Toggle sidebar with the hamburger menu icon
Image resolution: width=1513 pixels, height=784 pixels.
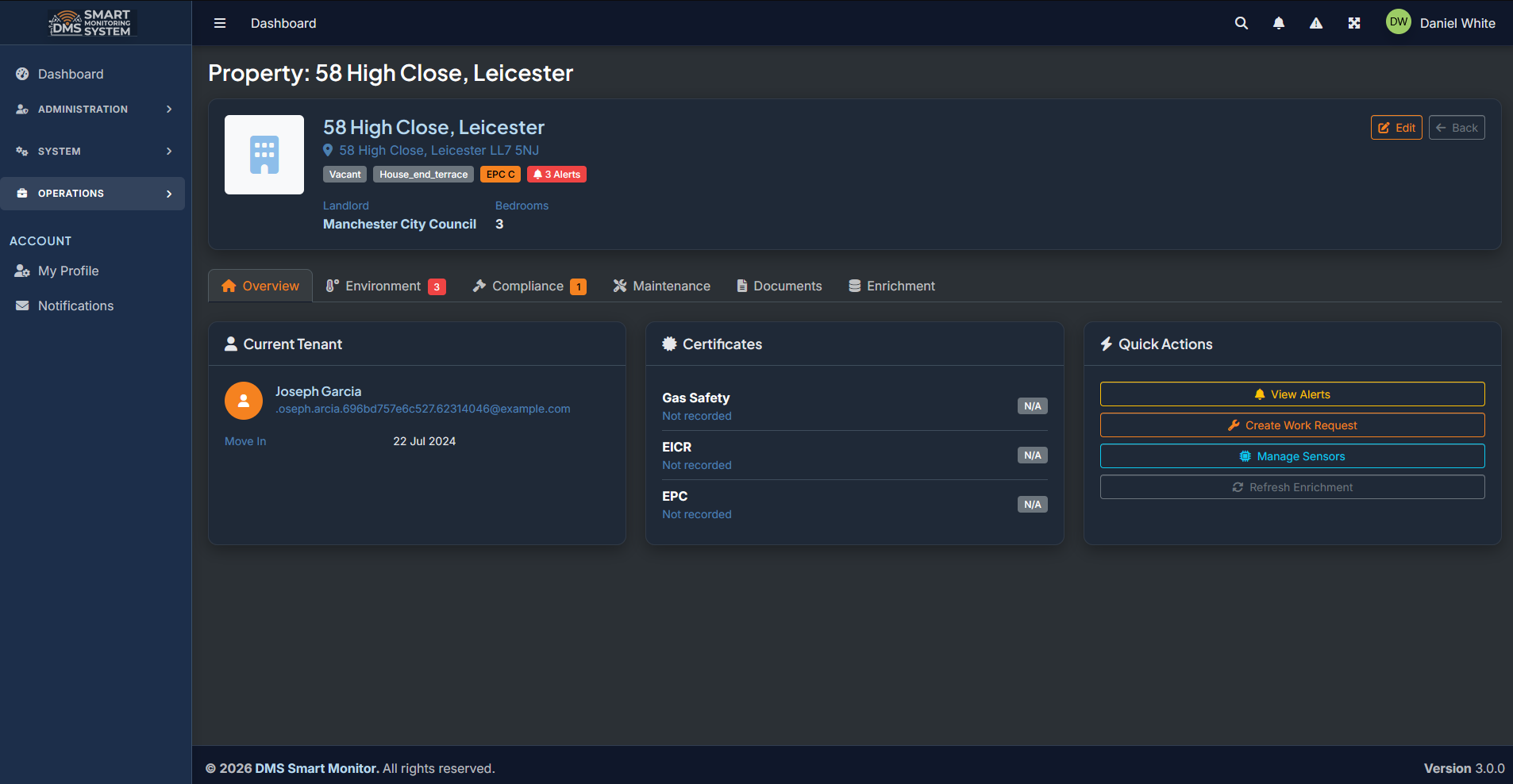click(x=220, y=24)
